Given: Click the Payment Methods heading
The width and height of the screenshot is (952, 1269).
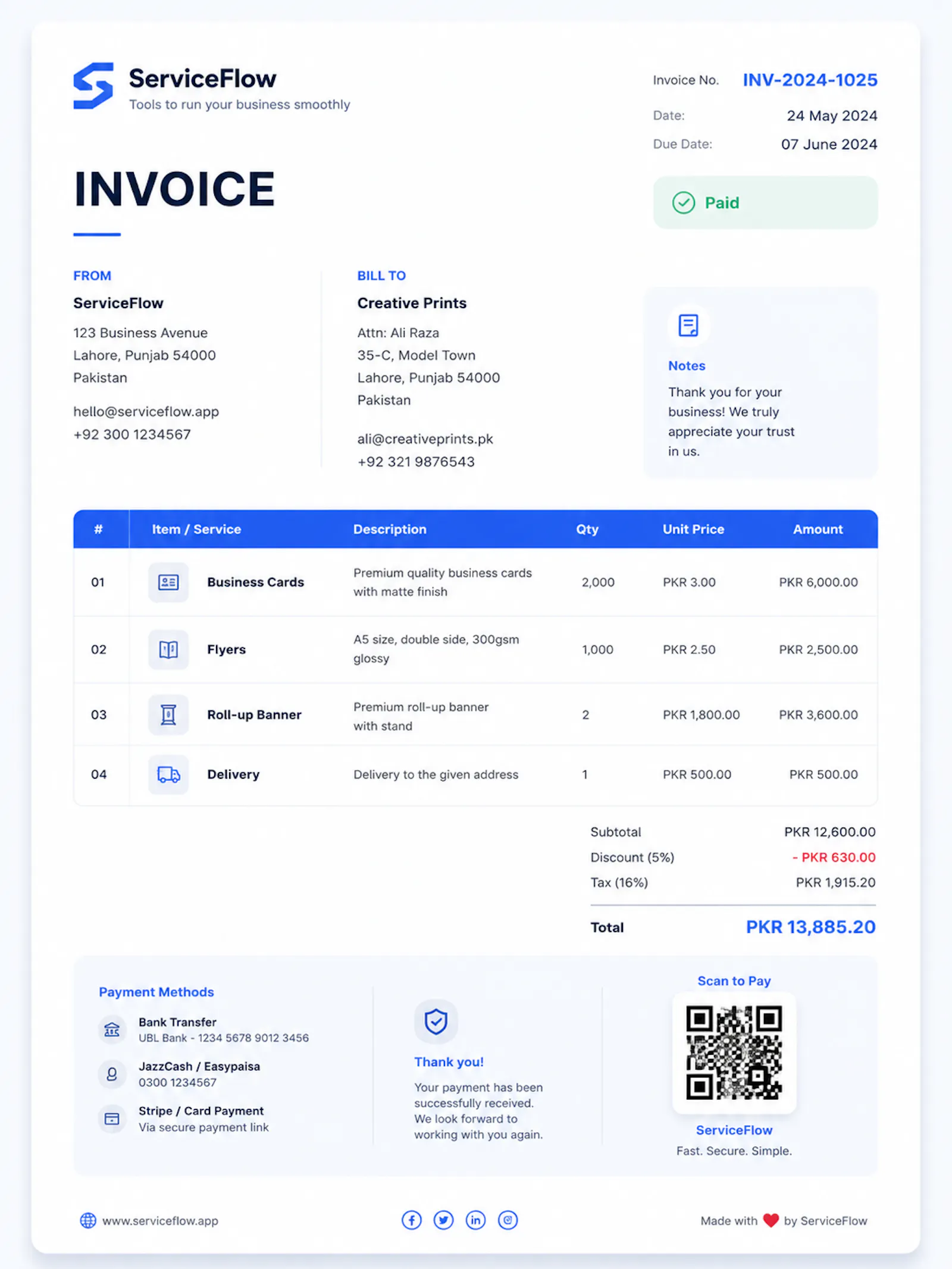Looking at the screenshot, I should pyautogui.click(x=156, y=992).
